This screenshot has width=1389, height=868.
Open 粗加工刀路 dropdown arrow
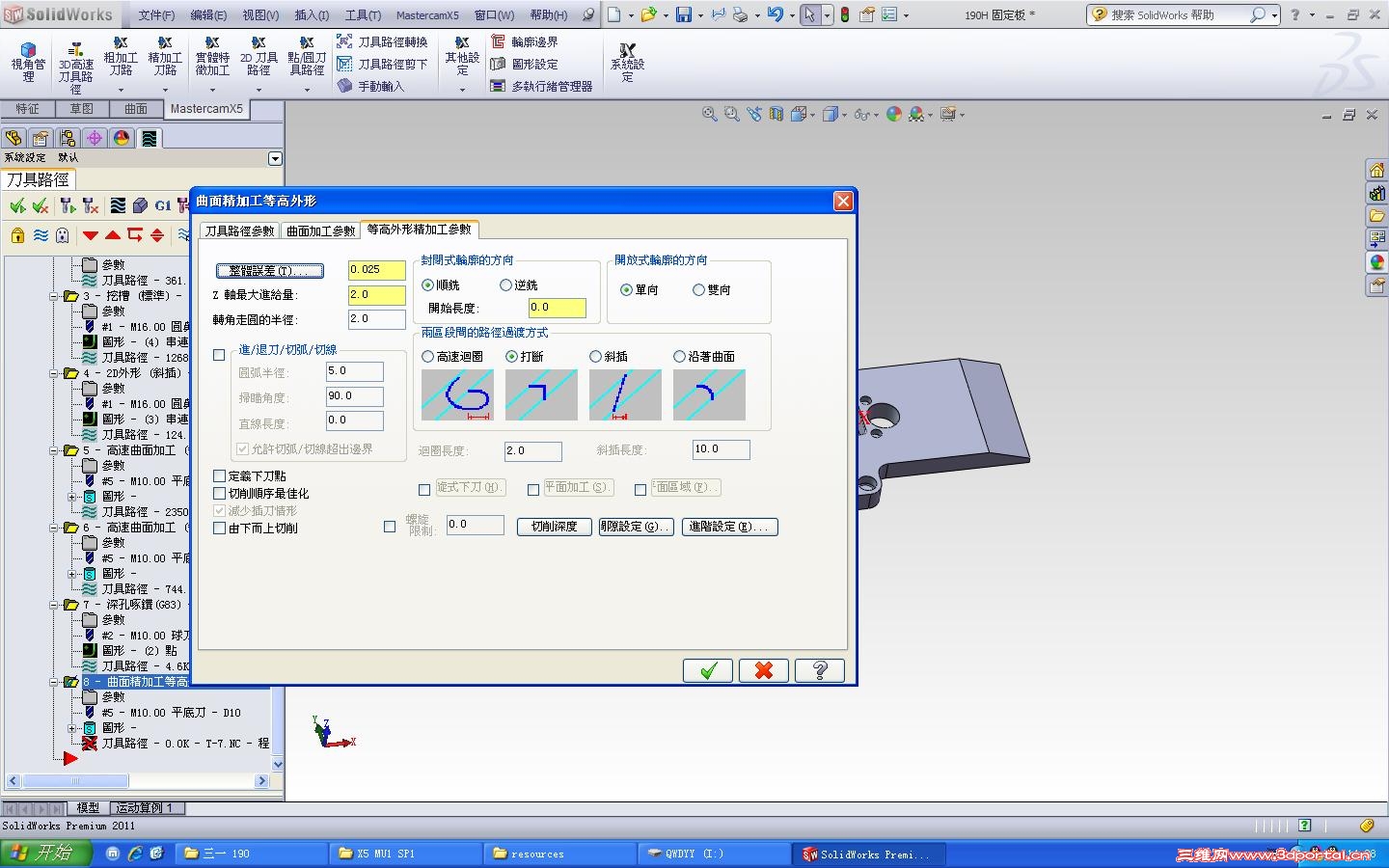coord(121,91)
